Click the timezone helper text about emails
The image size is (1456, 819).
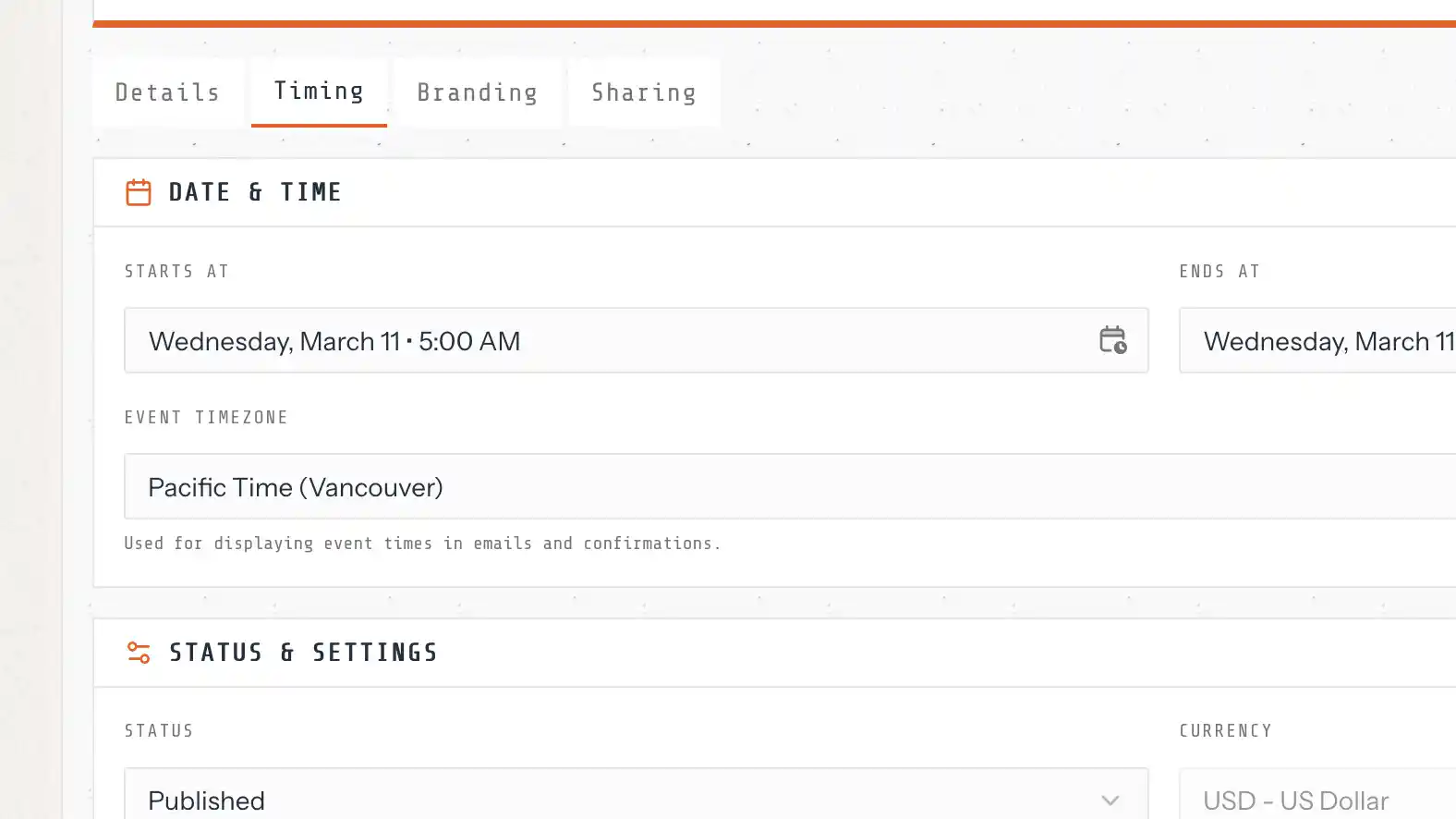click(x=422, y=544)
